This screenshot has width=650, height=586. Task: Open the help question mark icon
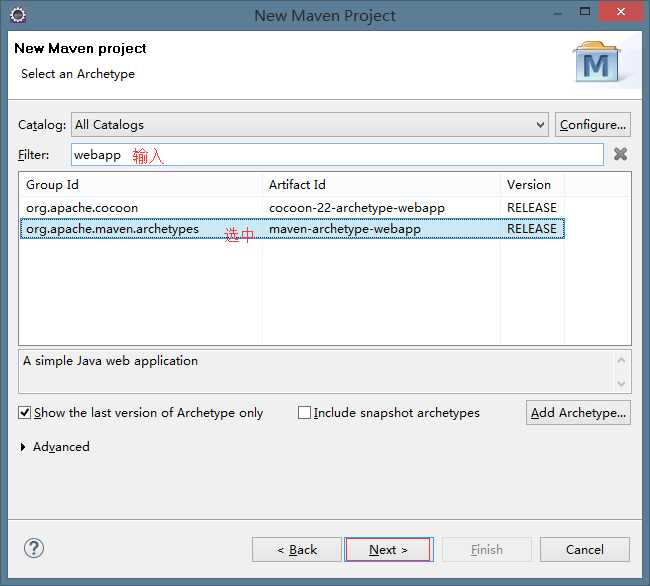pyautogui.click(x=34, y=548)
